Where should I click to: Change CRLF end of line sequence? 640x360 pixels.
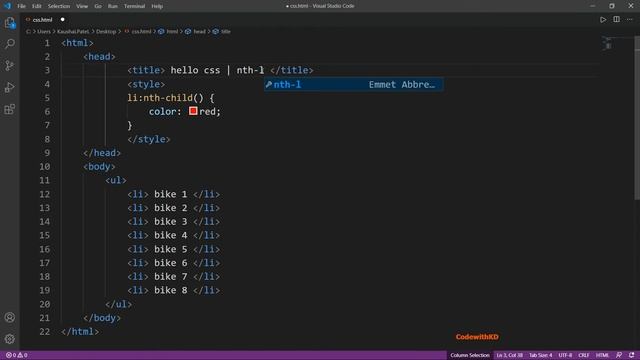(584, 355)
